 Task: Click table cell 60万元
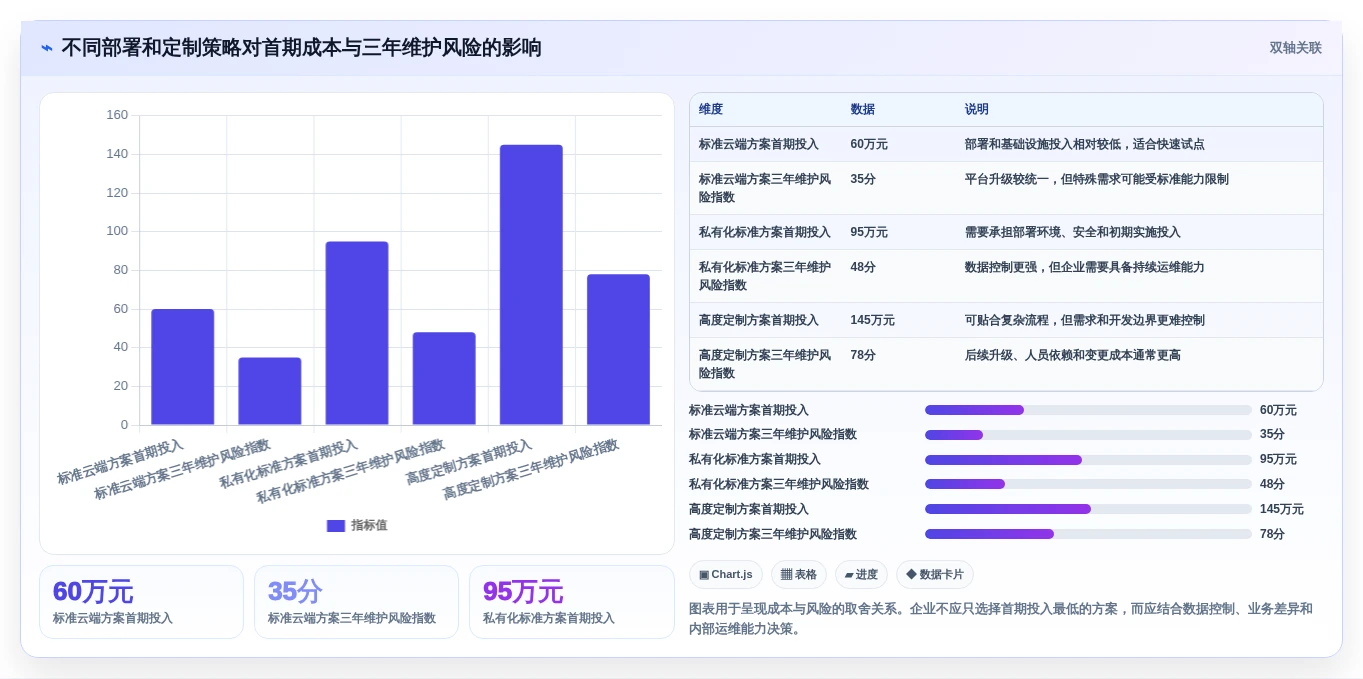869,144
